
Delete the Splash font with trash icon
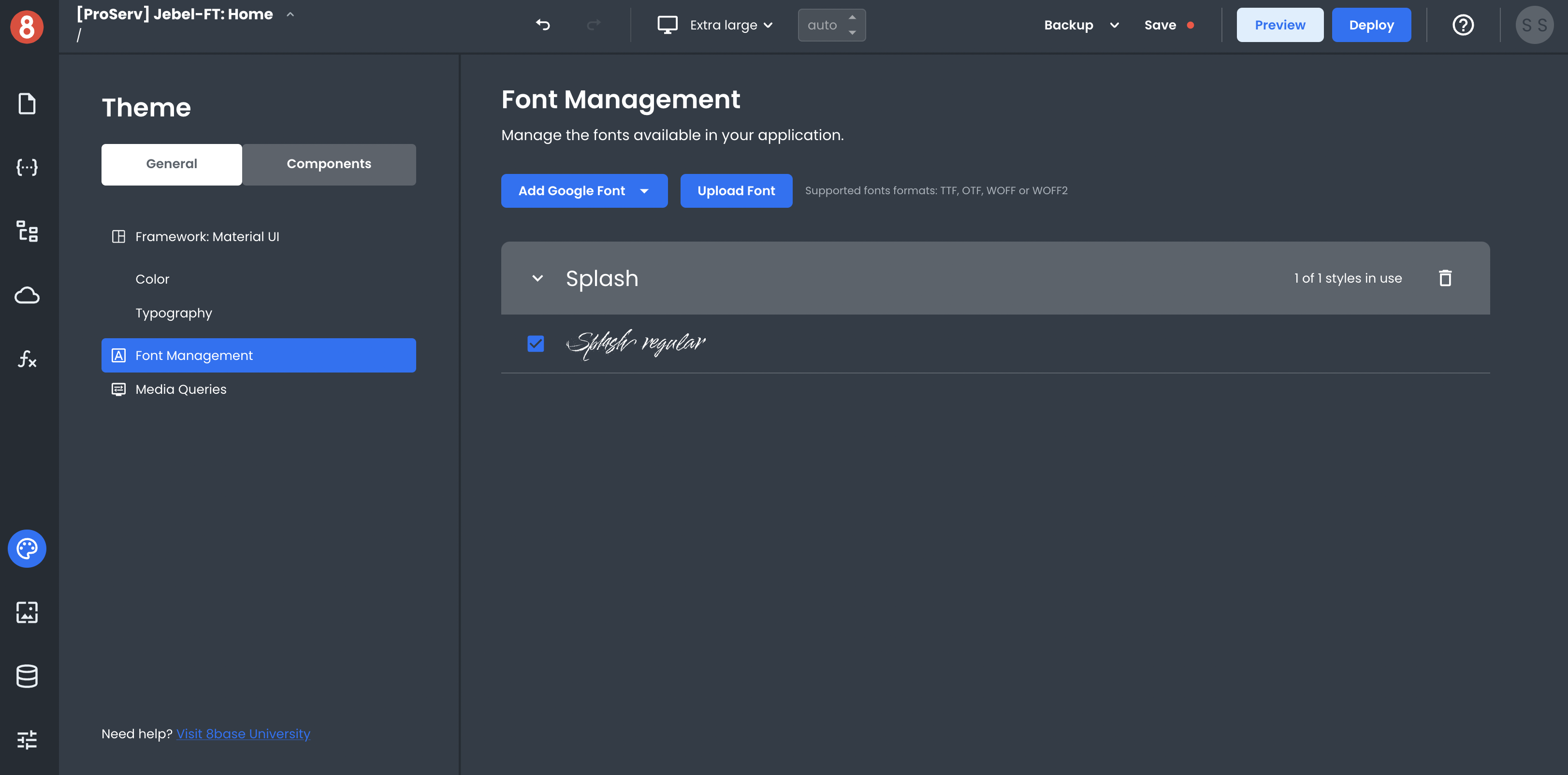(1445, 278)
